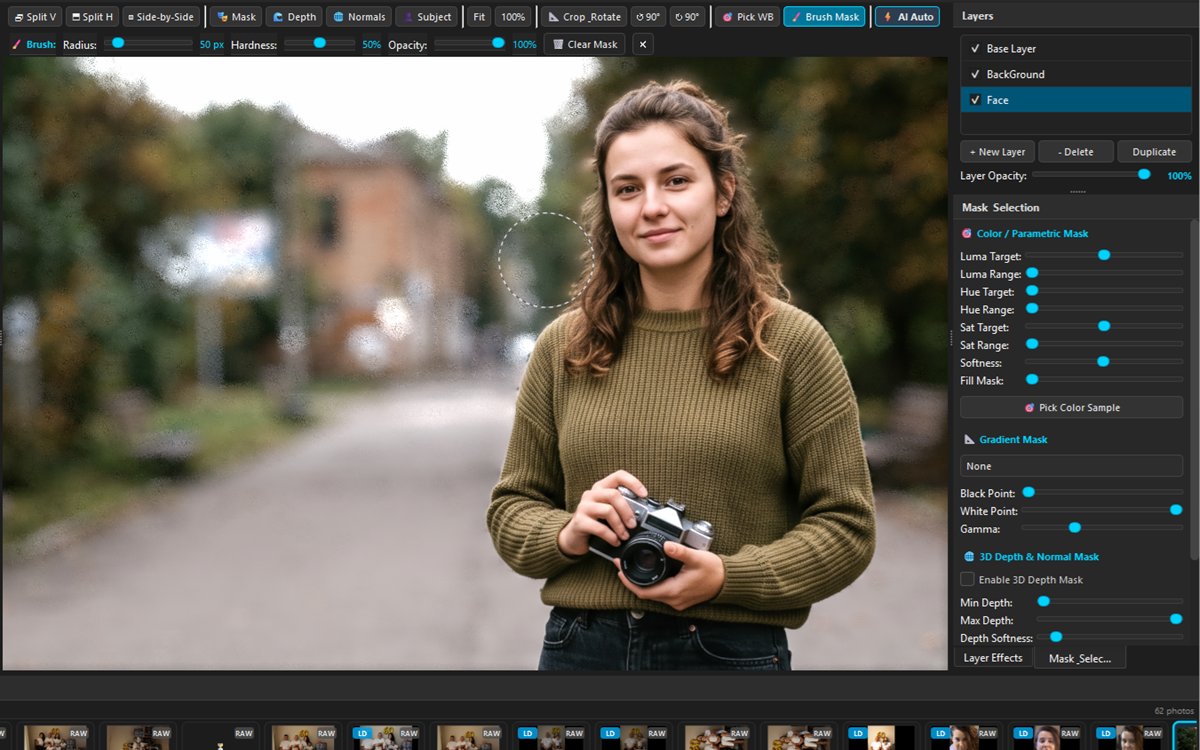The width and height of the screenshot is (1200, 750).
Task: Toggle Base Layer visibility checkbox
Action: pyautogui.click(x=975, y=49)
